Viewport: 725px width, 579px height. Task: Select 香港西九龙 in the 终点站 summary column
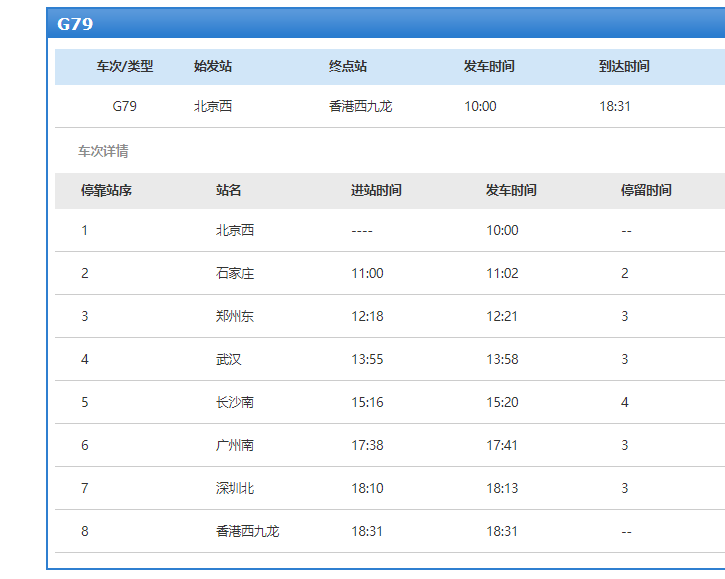[x=360, y=106]
